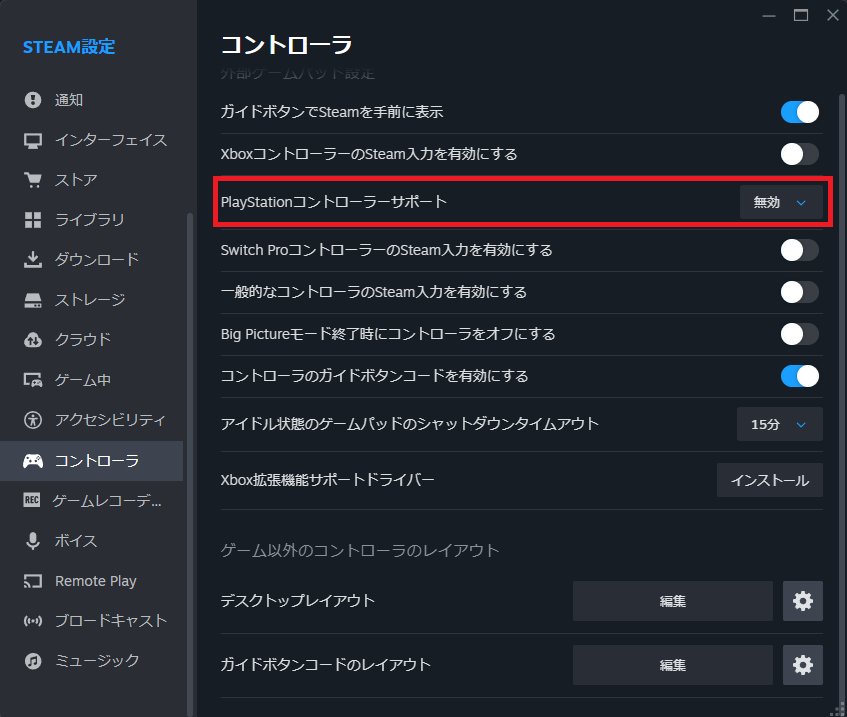Viewport: 847px width, 717px height.
Task: Toggle コントローラのガイドボタンコード off
Action: point(799,377)
